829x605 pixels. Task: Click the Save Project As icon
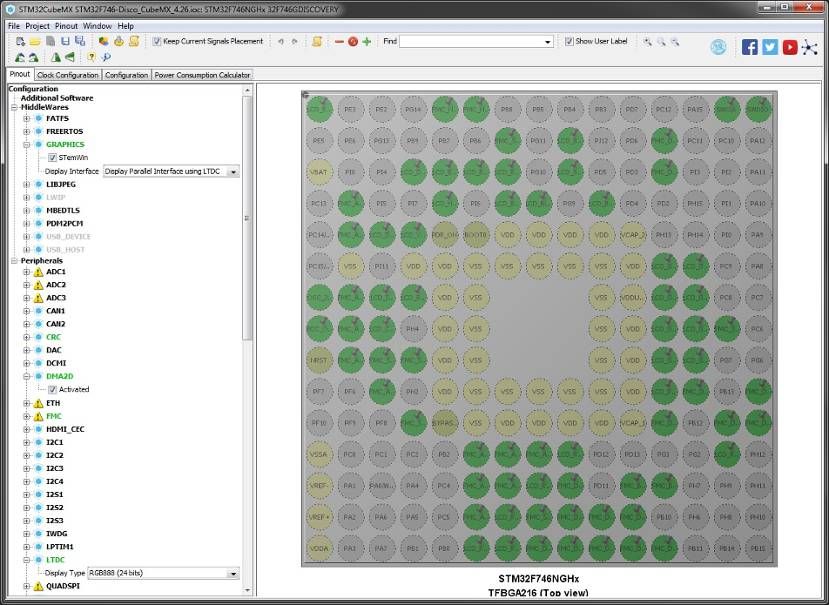point(80,41)
